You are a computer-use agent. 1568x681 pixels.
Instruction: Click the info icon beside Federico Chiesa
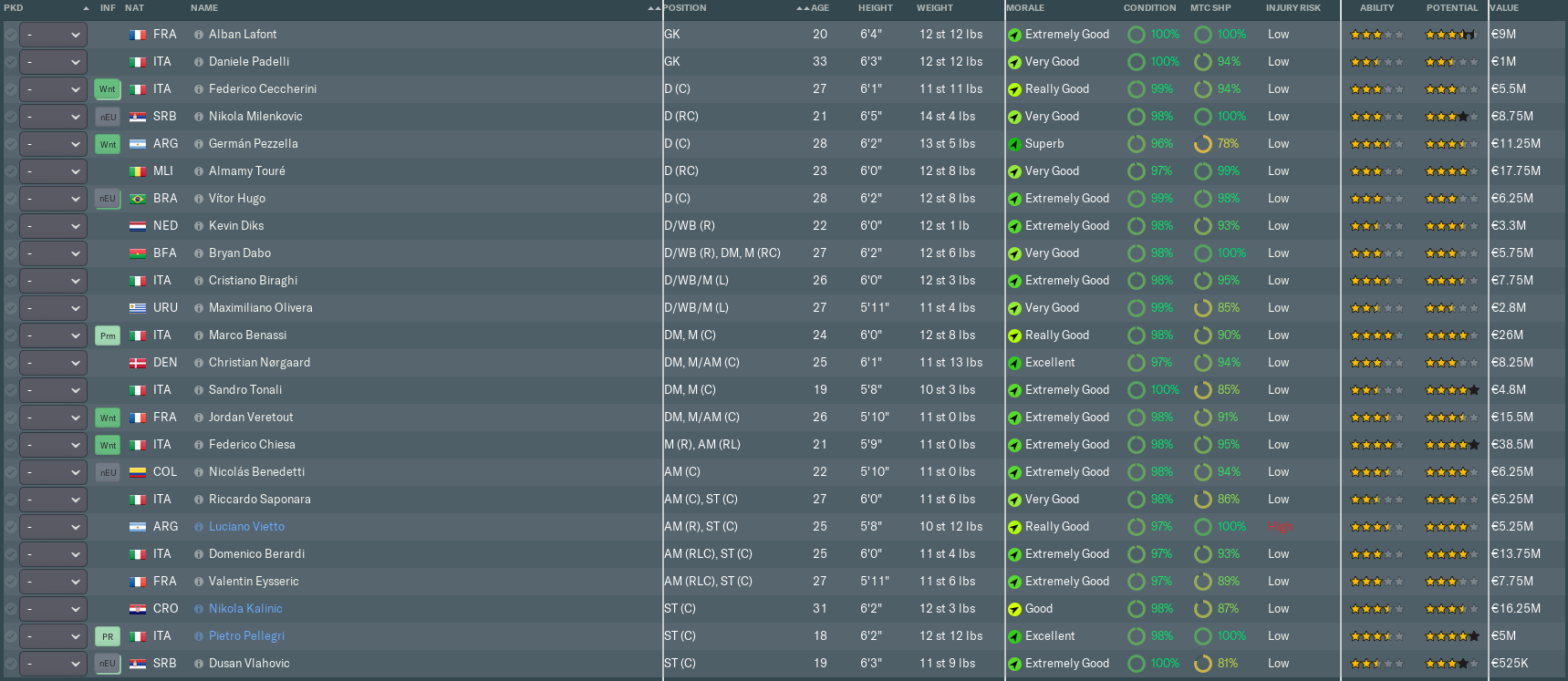click(199, 445)
